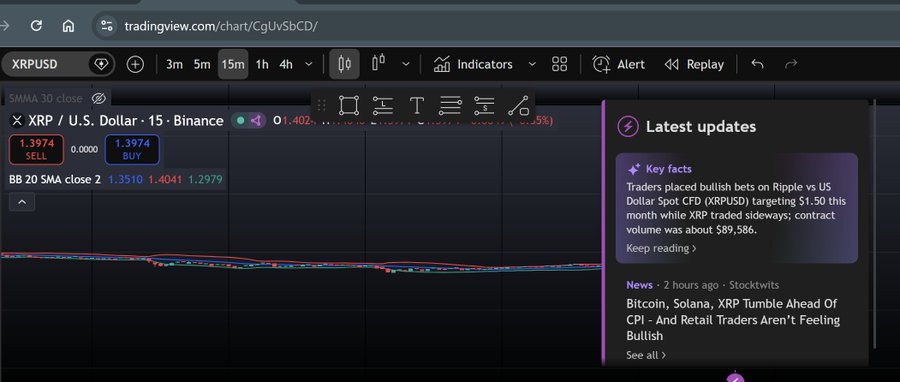The width and height of the screenshot is (900, 382).
Task: Select the candles chart style
Action: tap(344, 64)
